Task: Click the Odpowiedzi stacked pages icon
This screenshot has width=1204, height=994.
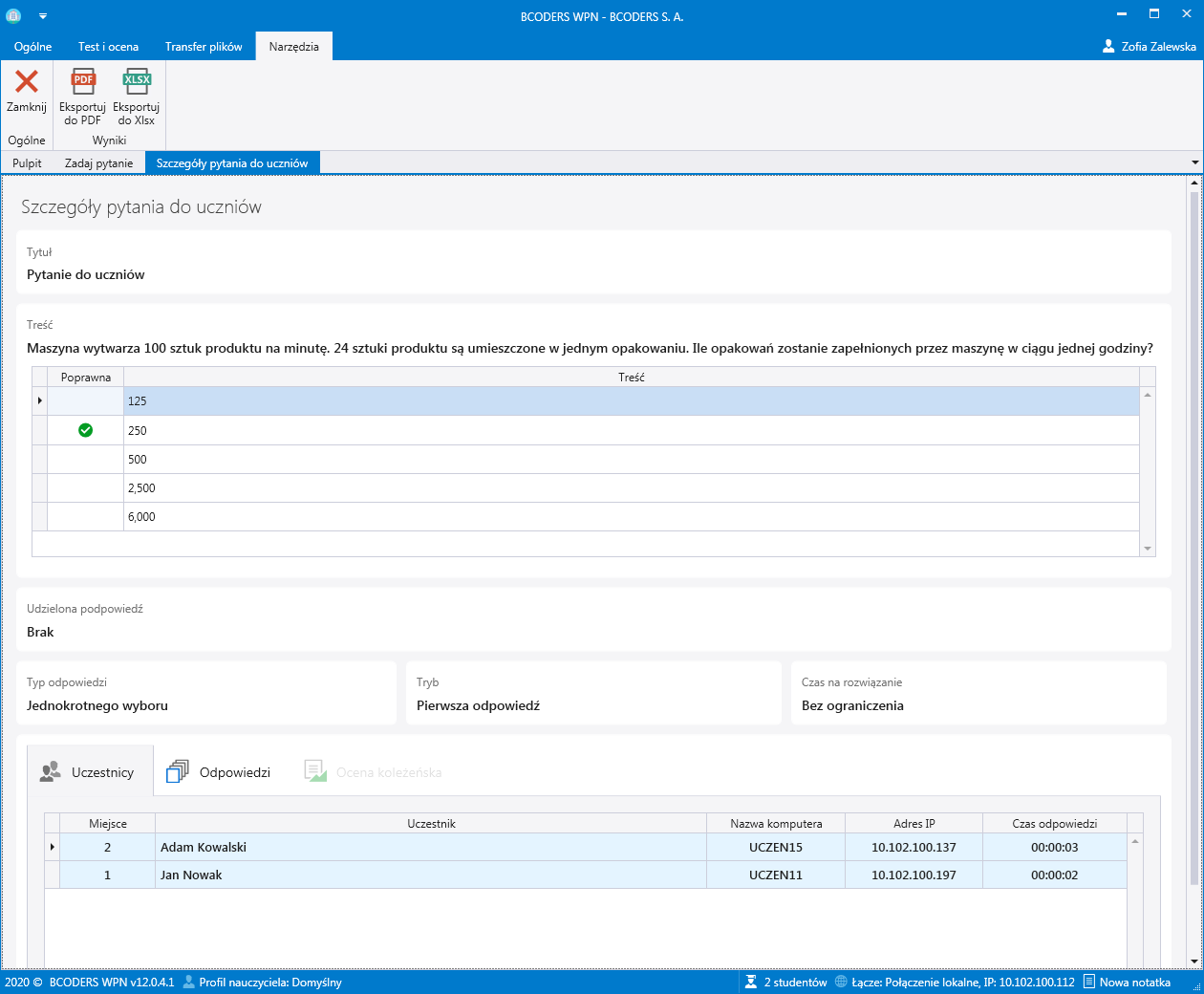Action: [178, 771]
